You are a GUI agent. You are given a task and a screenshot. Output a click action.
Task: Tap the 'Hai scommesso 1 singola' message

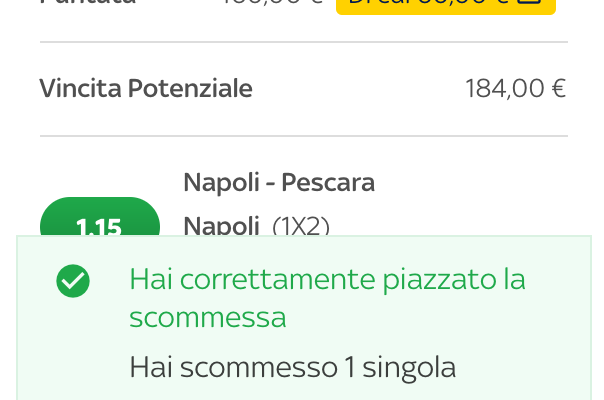click(x=293, y=367)
